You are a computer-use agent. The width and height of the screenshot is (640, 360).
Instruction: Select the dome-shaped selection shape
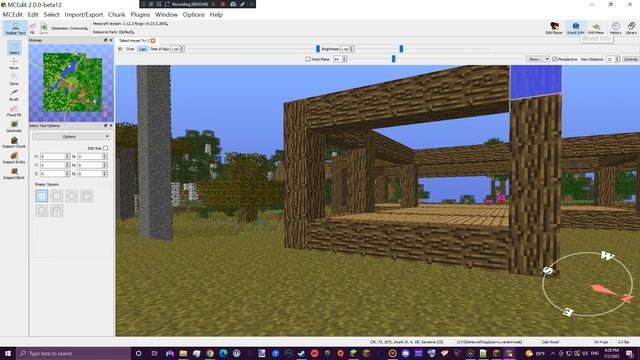tap(42, 211)
